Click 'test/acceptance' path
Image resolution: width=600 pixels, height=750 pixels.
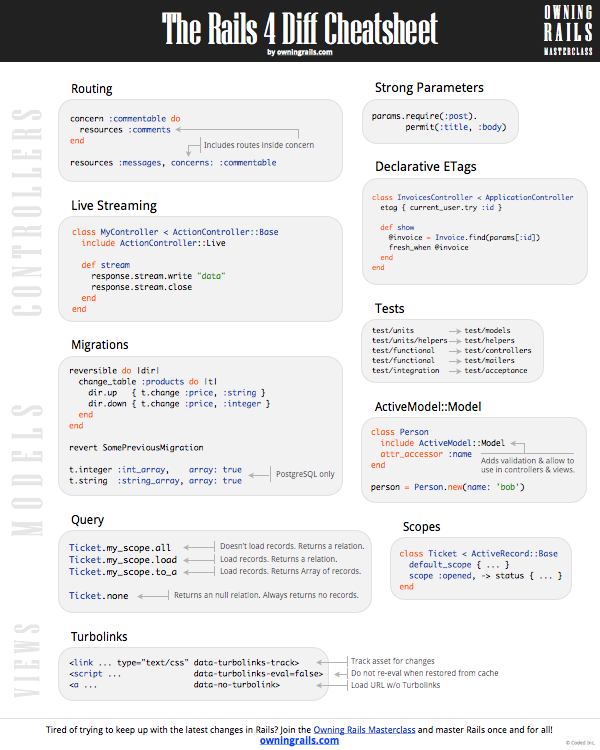tap(496, 371)
